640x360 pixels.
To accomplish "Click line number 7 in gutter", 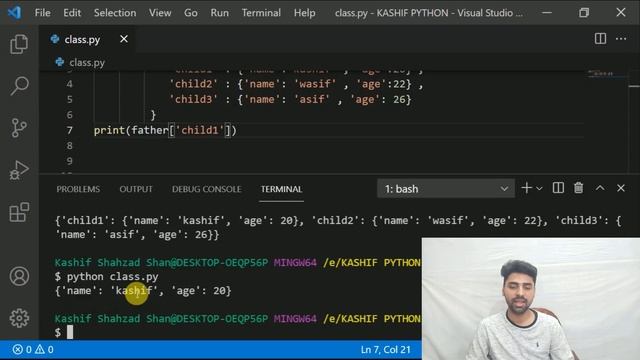I will tap(69, 130).
